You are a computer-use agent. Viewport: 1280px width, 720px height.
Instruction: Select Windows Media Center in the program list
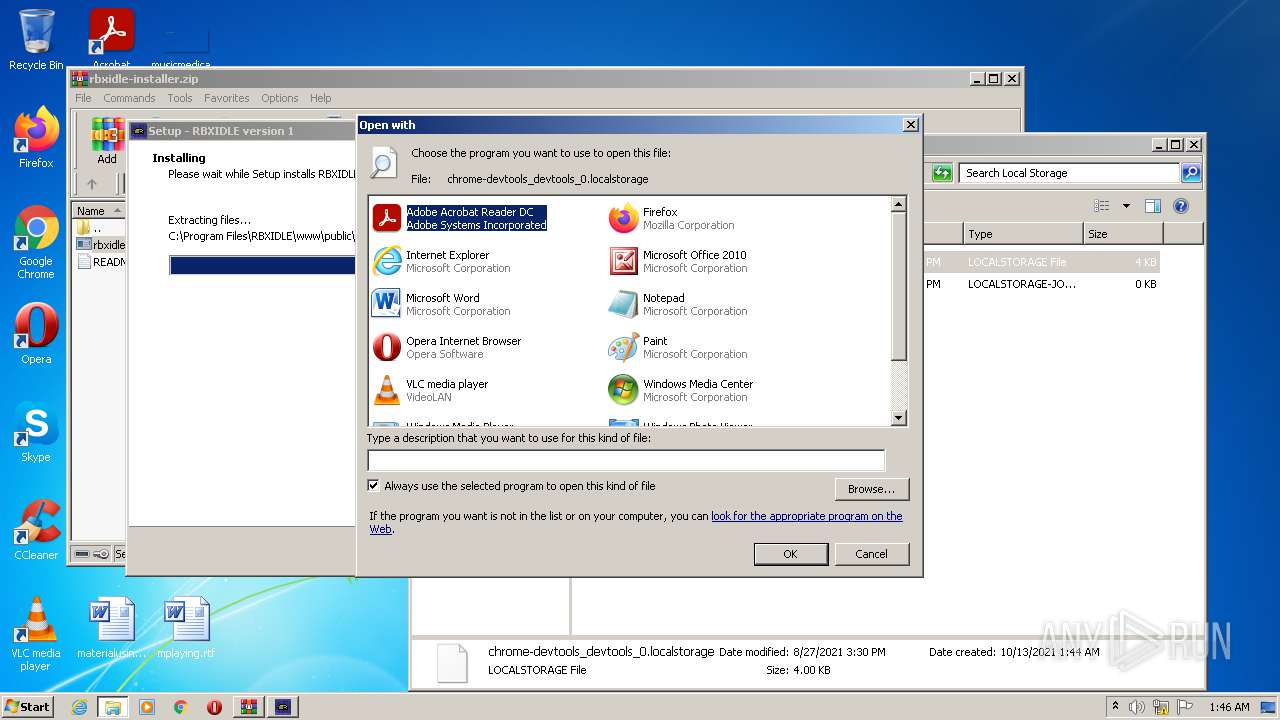click(681, 390)
